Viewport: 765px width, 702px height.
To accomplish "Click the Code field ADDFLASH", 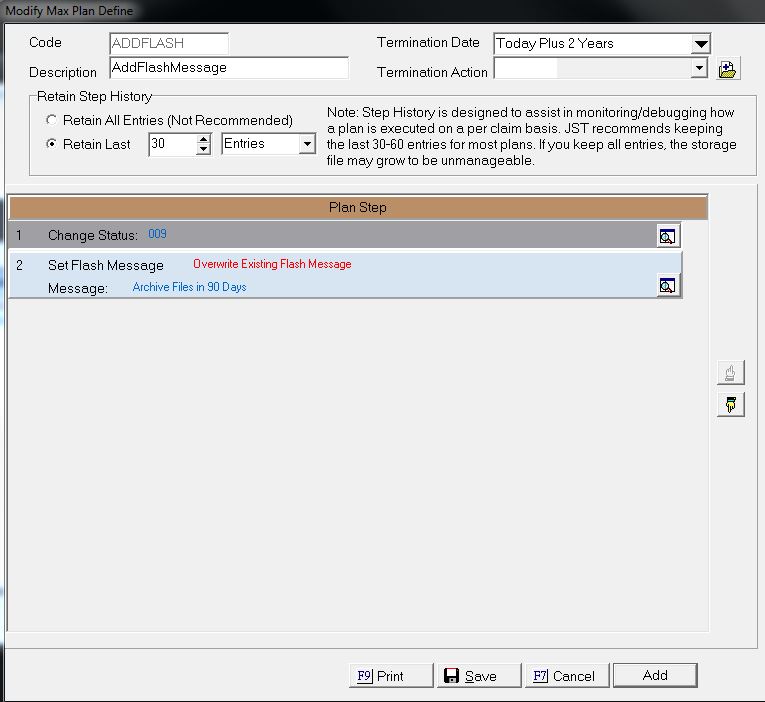I will 169,43.
